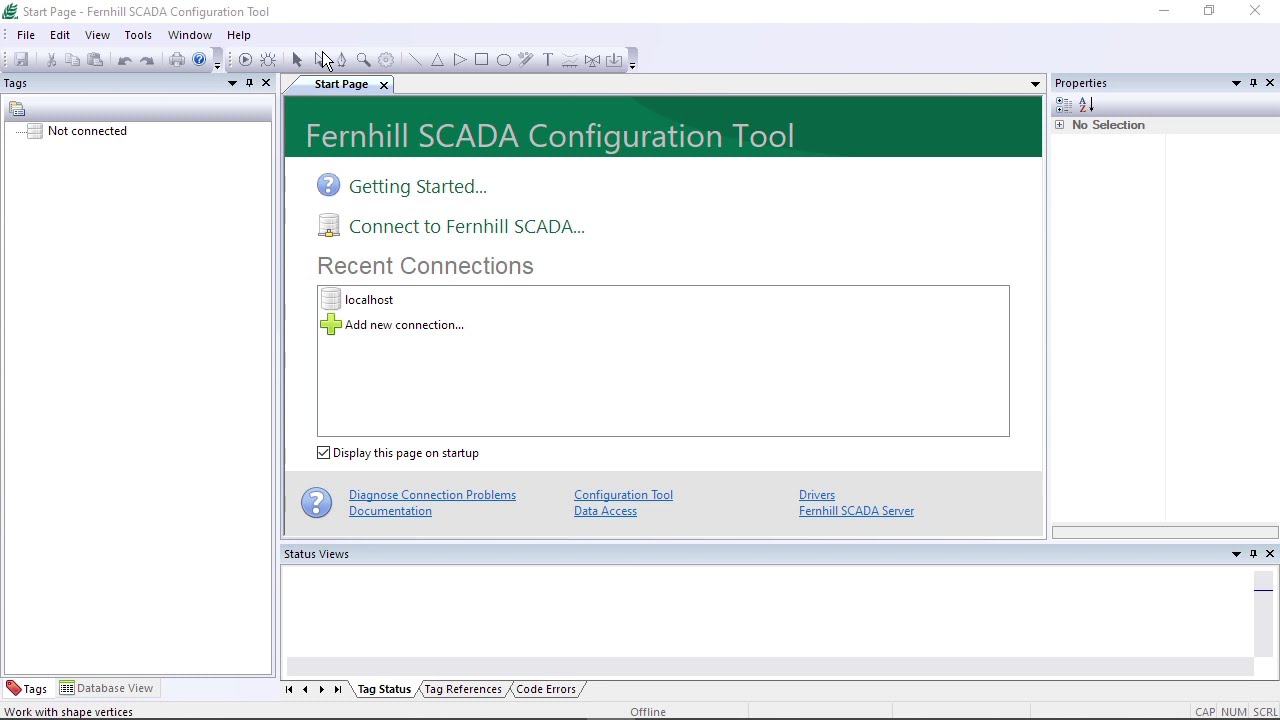The height and width of the screenshot is (720, 1280).
Task: Open the Fernhill SCADA Server link
Action: [856, 511]
